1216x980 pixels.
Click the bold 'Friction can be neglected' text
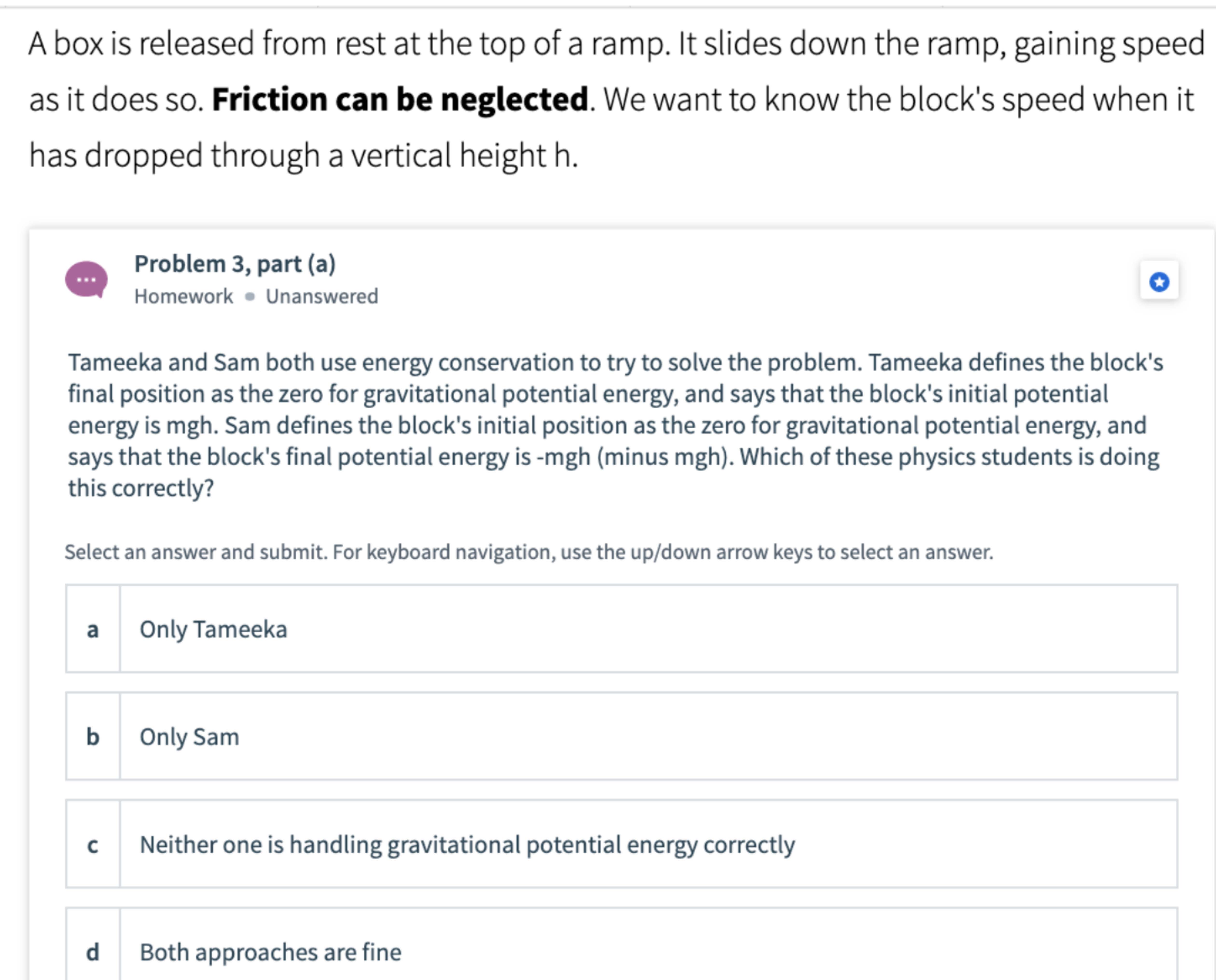click(x=400, y=99)
